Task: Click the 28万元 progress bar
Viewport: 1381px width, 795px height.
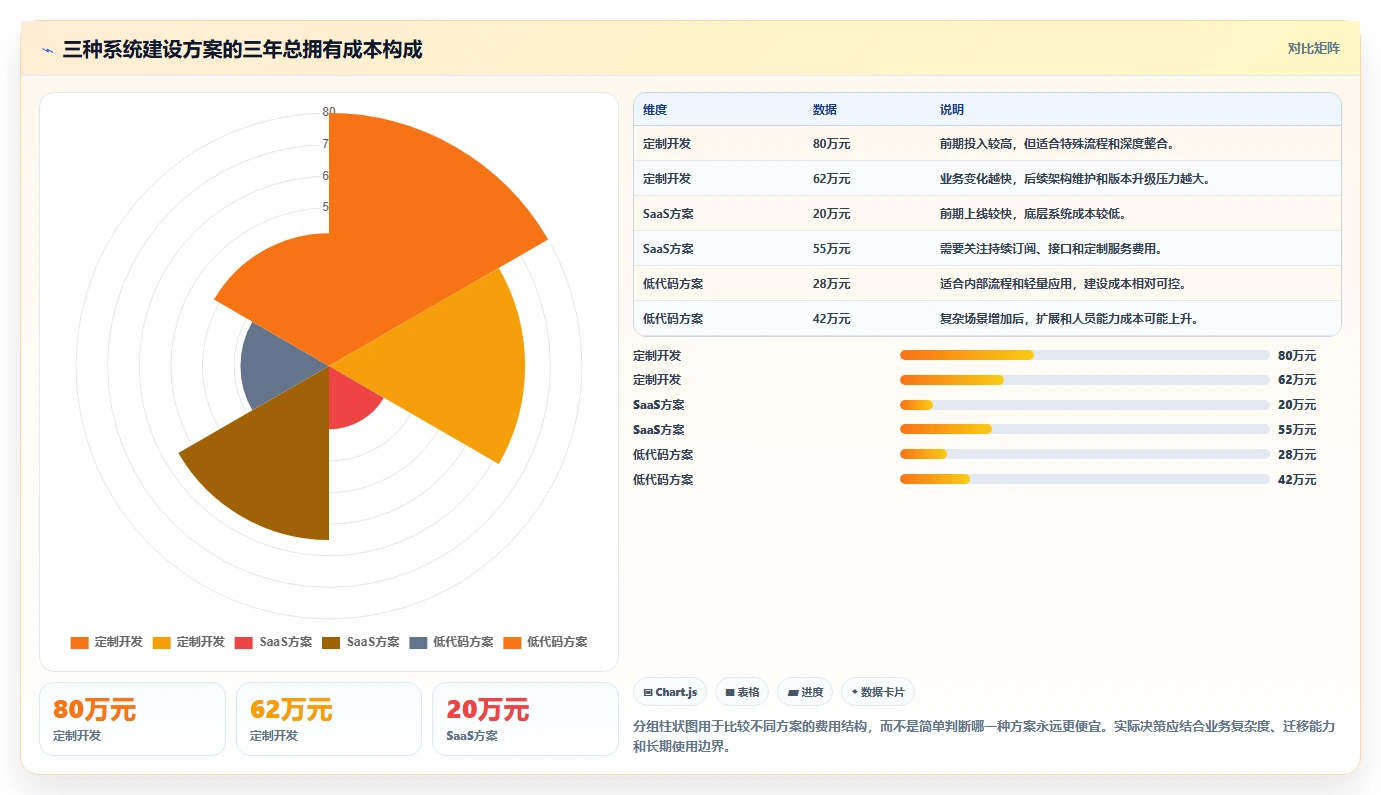Action: [x=1085, y=454]
